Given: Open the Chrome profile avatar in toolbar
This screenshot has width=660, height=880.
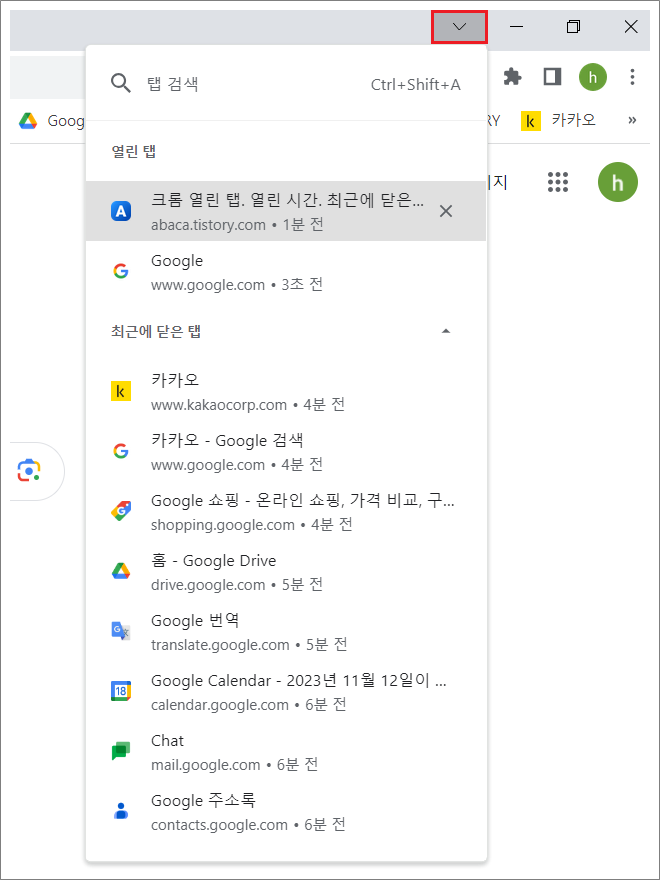Looking at the screenshot, I should point(593,77).
